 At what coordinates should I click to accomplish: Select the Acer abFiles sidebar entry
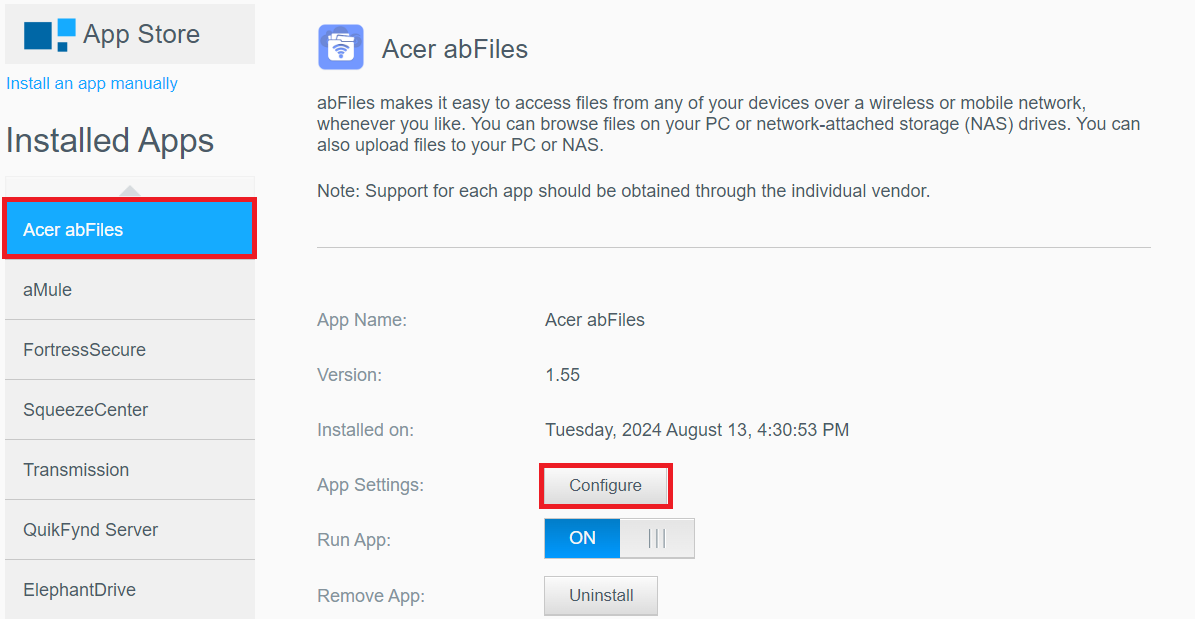click(128, 229)
